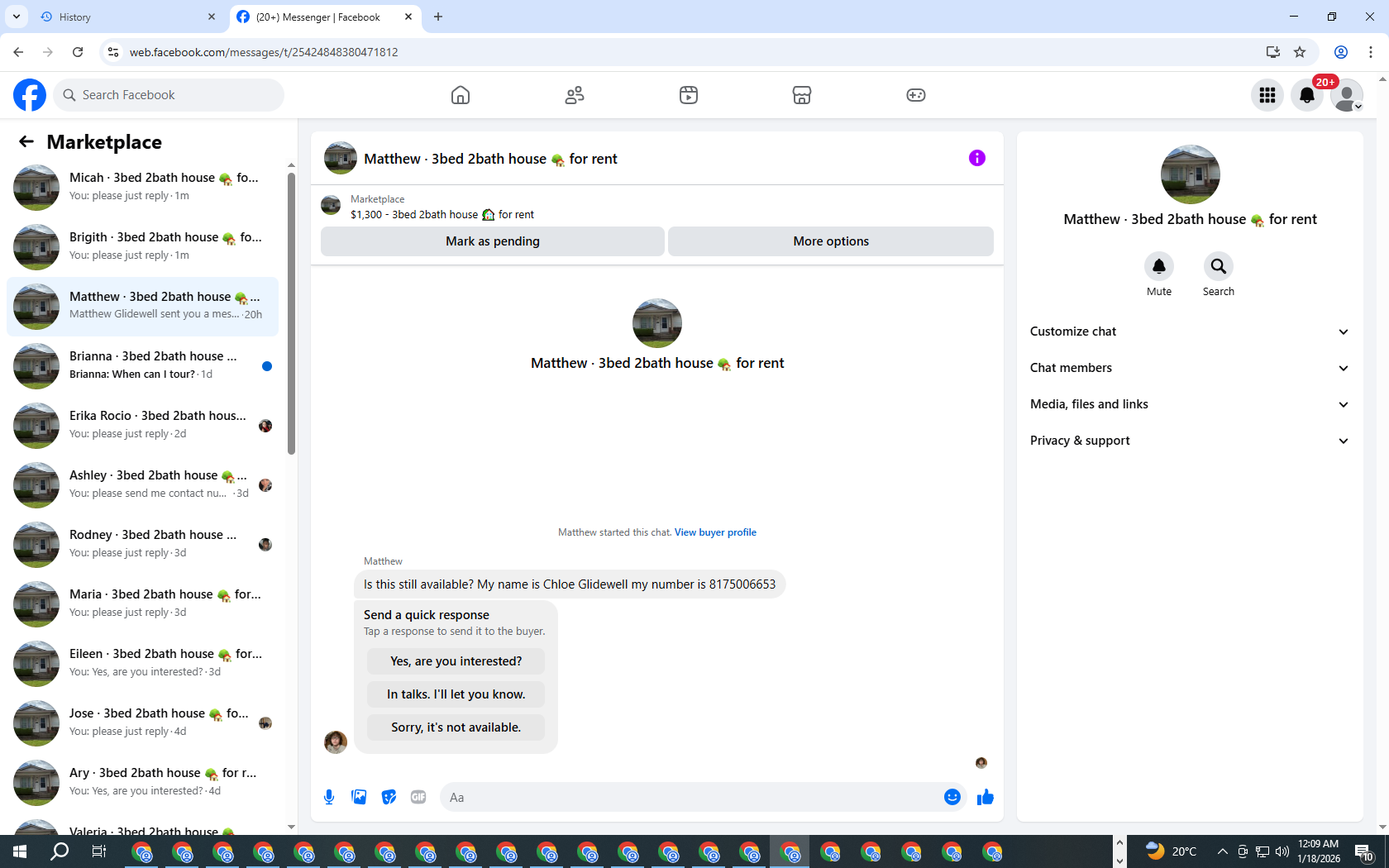Choose a sticker icon
Screen dimensions: 1389x868
click(x=389, y=797)
